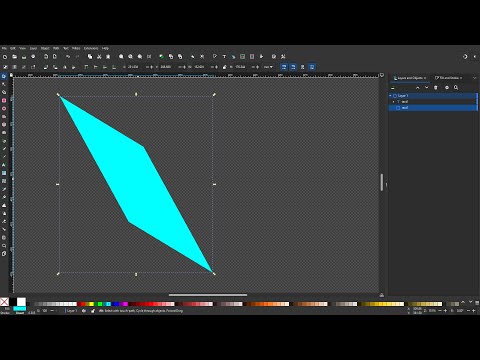Click the Undo arrow icon
The width and height of the screenshot is (480, 360).
68,57
